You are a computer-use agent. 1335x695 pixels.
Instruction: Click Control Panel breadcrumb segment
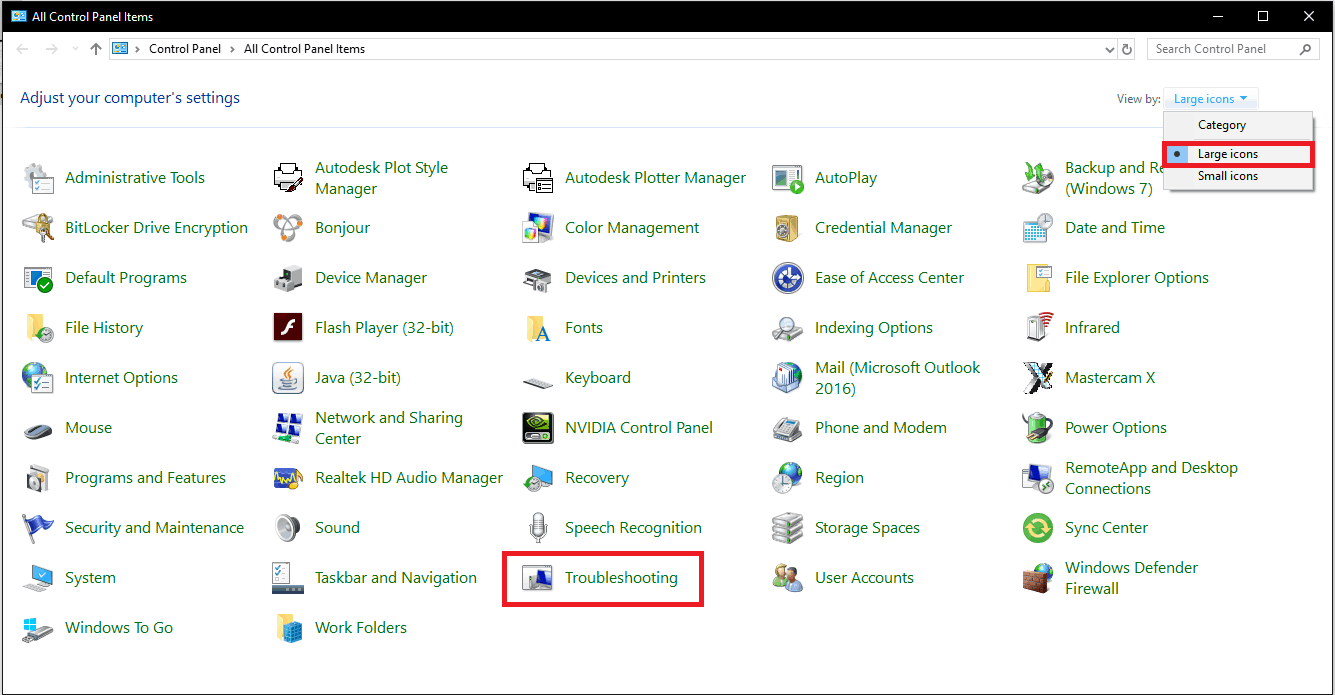187,49
